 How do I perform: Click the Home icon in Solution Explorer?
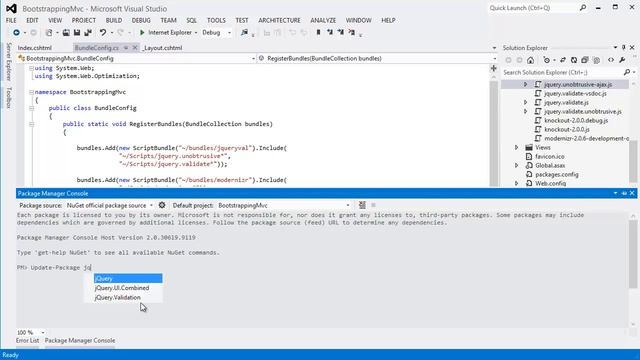pos(530,60)
